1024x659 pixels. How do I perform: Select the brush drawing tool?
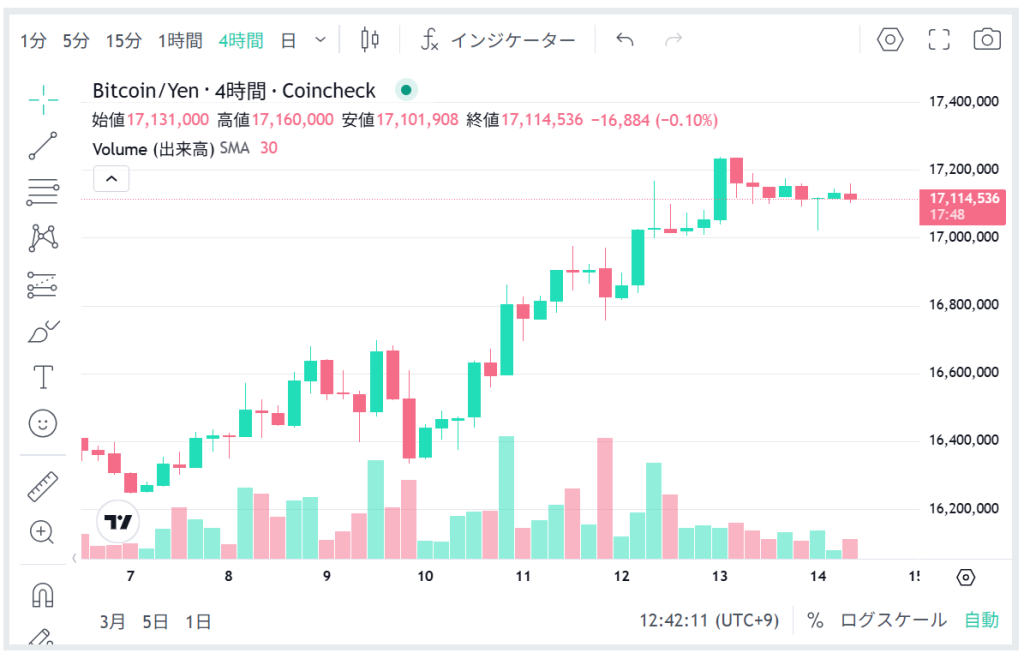pyautogui.click(x=43, y=331)
